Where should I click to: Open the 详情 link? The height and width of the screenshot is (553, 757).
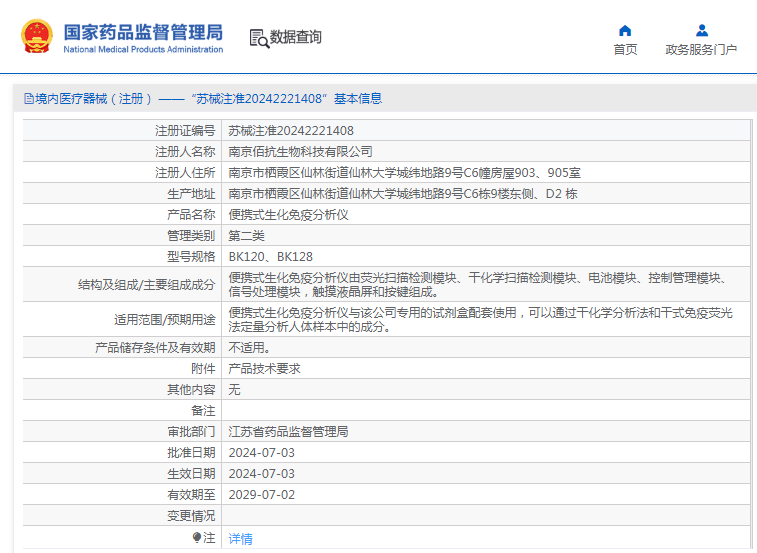tap(240, 539)
